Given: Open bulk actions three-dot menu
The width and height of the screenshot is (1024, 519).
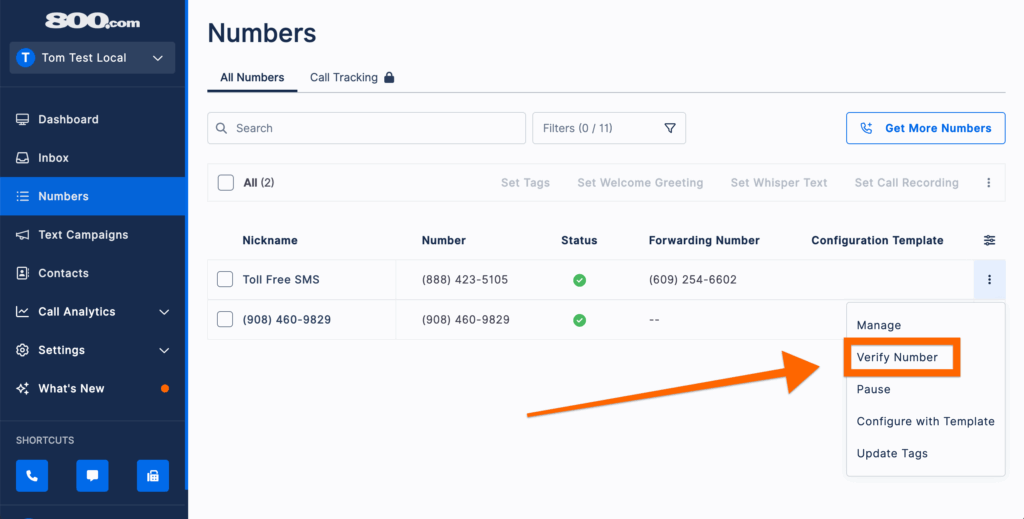Looking at the screenshot, I should point(988,183).
